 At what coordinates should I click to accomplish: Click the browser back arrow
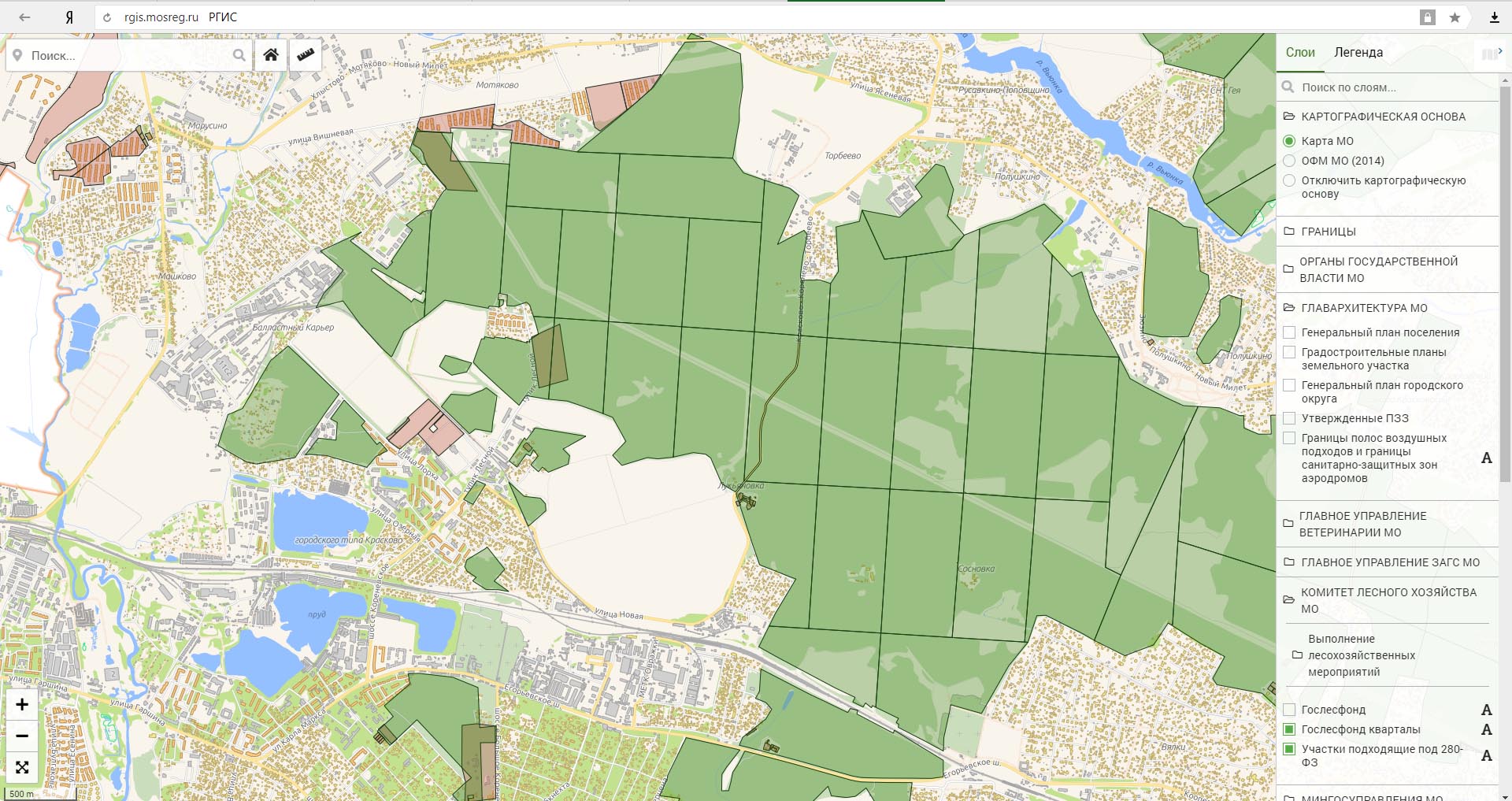(24, 17)
